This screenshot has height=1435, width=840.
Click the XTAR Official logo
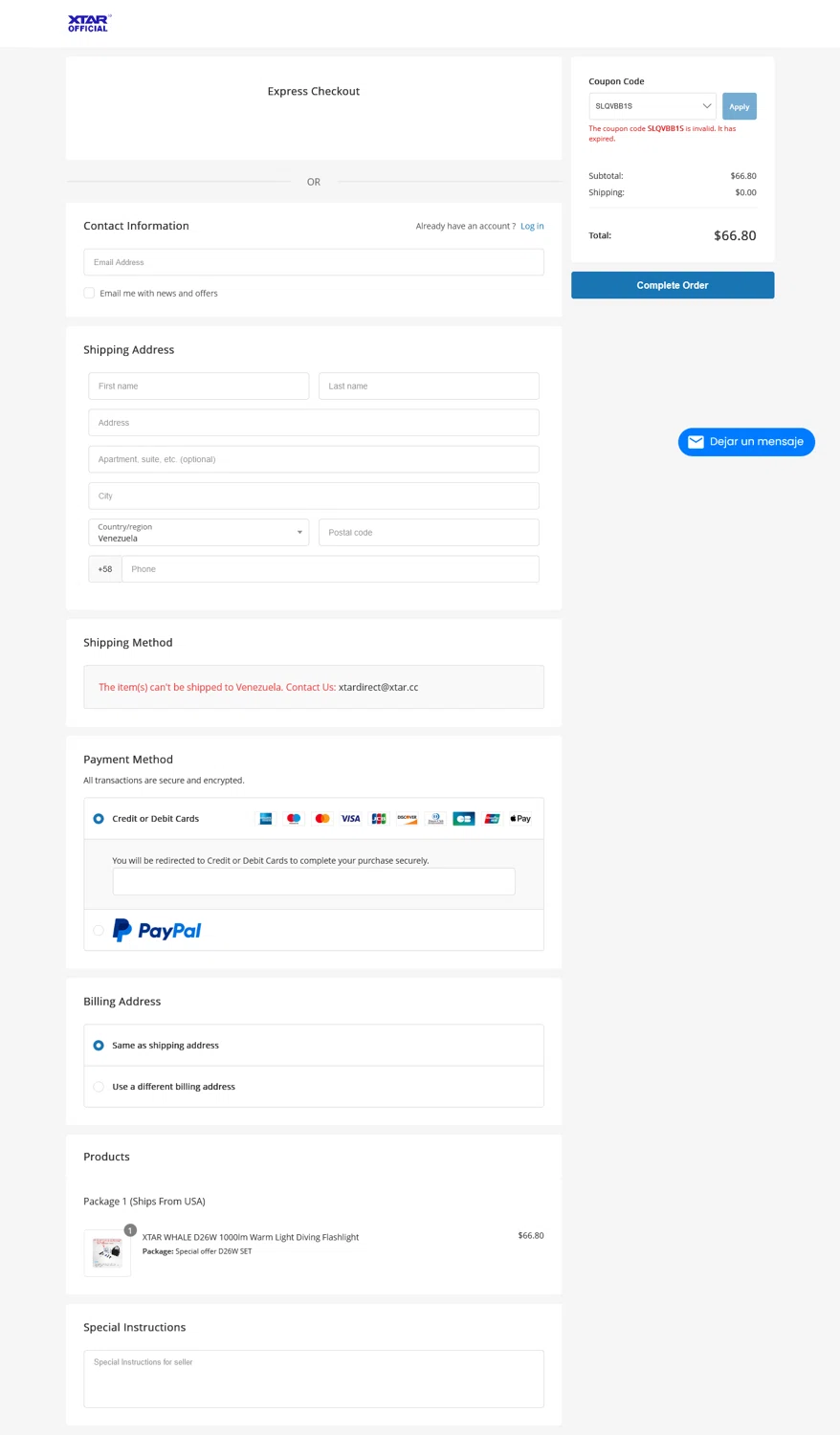tap(89, 23)
